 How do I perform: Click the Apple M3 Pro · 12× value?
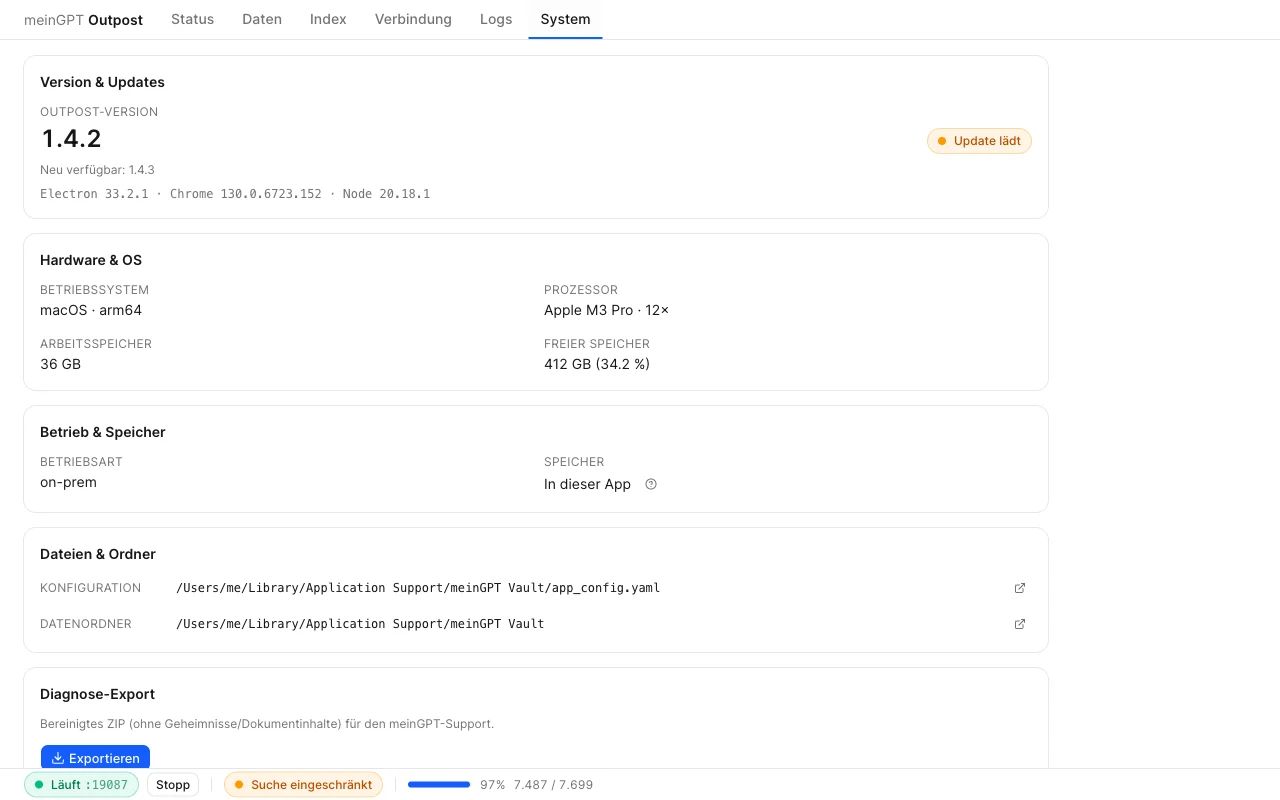pyautogui.click(x=607, y=310)
